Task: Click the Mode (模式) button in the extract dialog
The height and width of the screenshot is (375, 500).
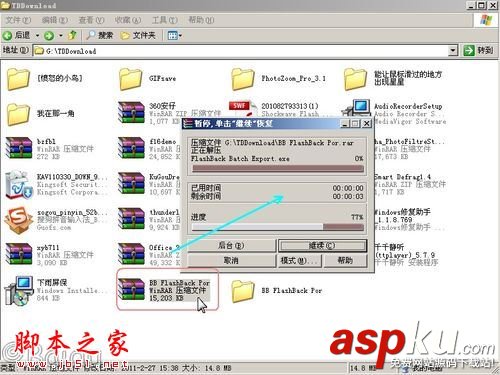Action: [300, 260]
